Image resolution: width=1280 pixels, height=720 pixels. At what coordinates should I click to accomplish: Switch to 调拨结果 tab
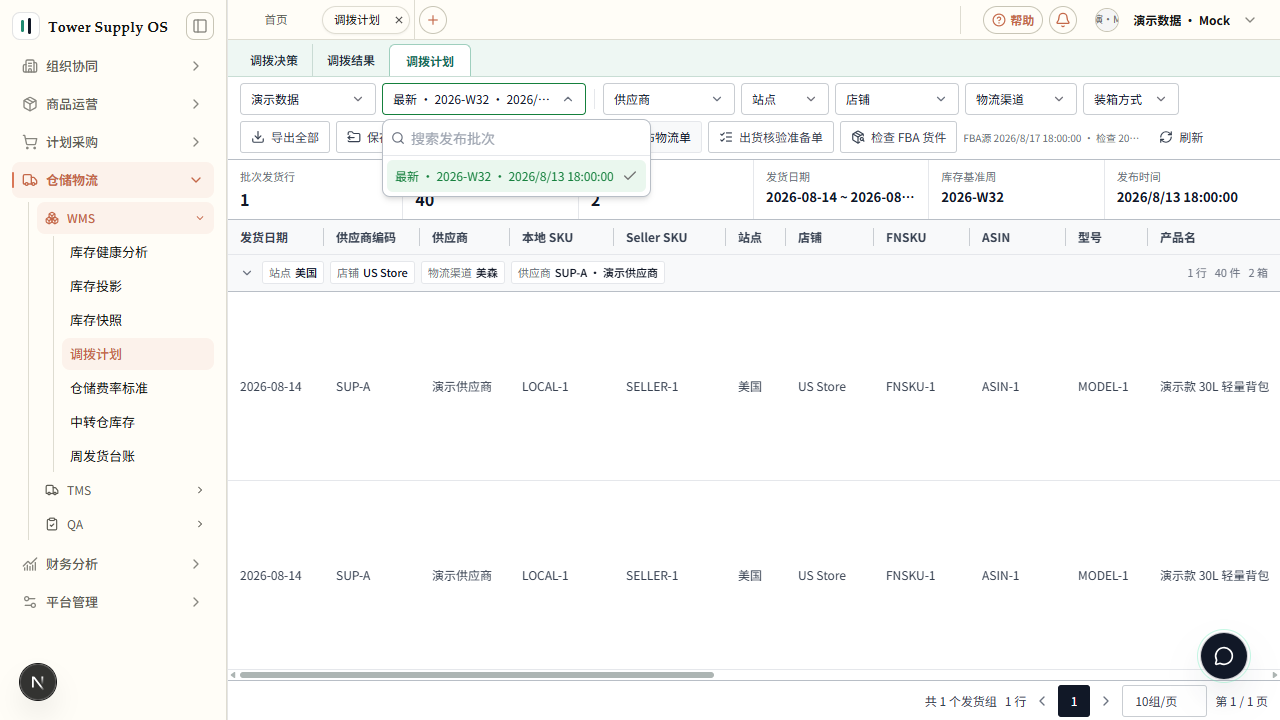(x=351, y=60)
